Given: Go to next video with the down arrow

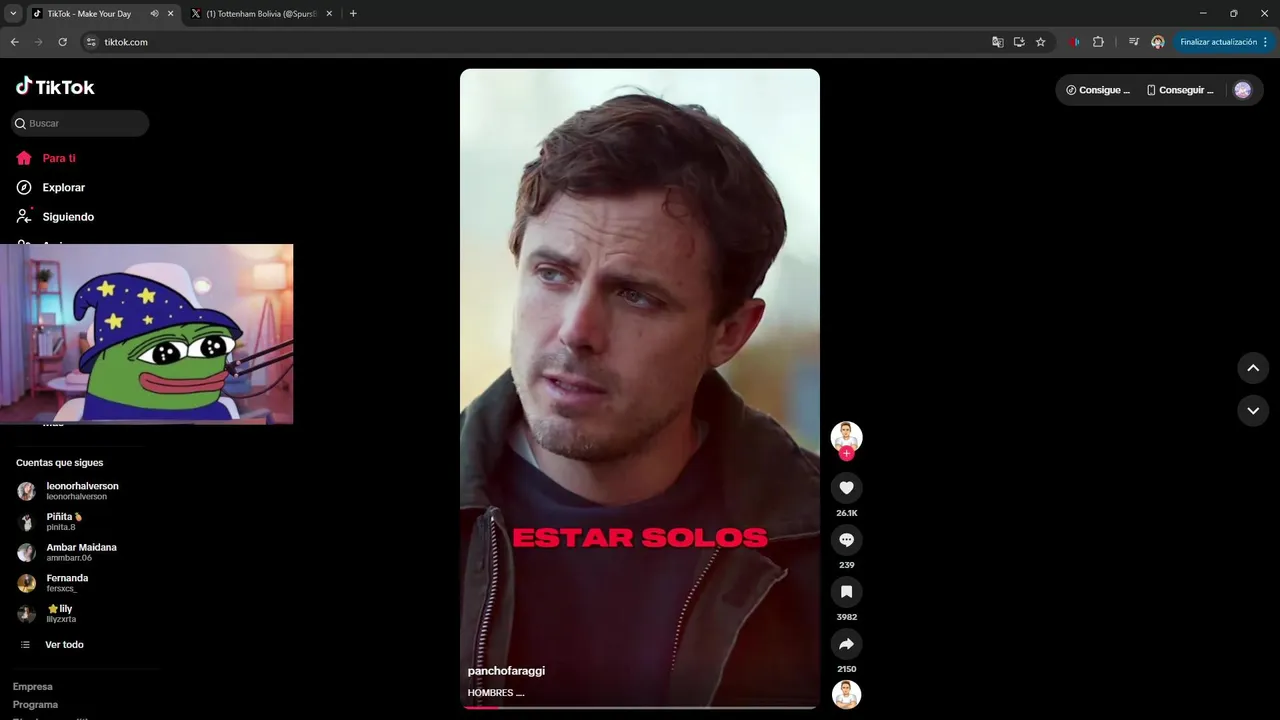Looking at the screenshot, I should [x=1253, y=410].
